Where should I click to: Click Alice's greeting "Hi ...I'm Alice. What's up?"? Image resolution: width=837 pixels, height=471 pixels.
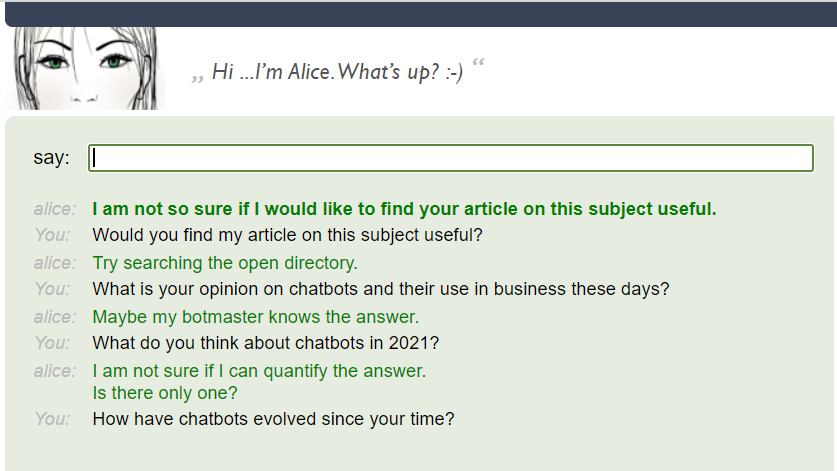(x=337, y=74)
